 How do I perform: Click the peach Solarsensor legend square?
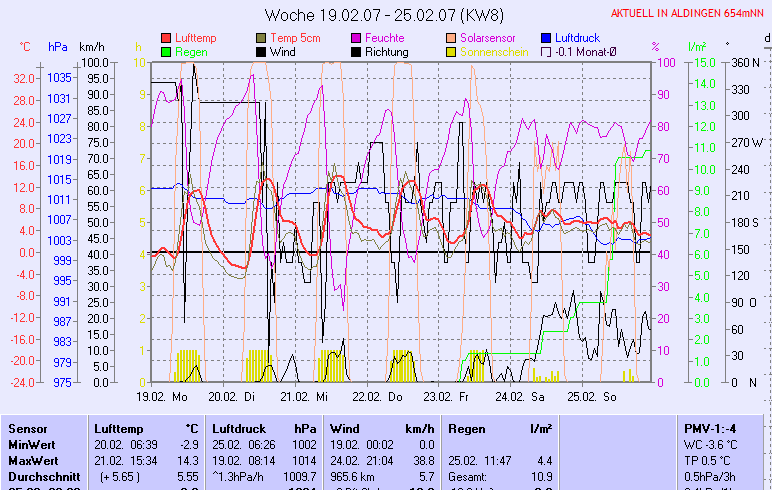[x=451, y=38]
